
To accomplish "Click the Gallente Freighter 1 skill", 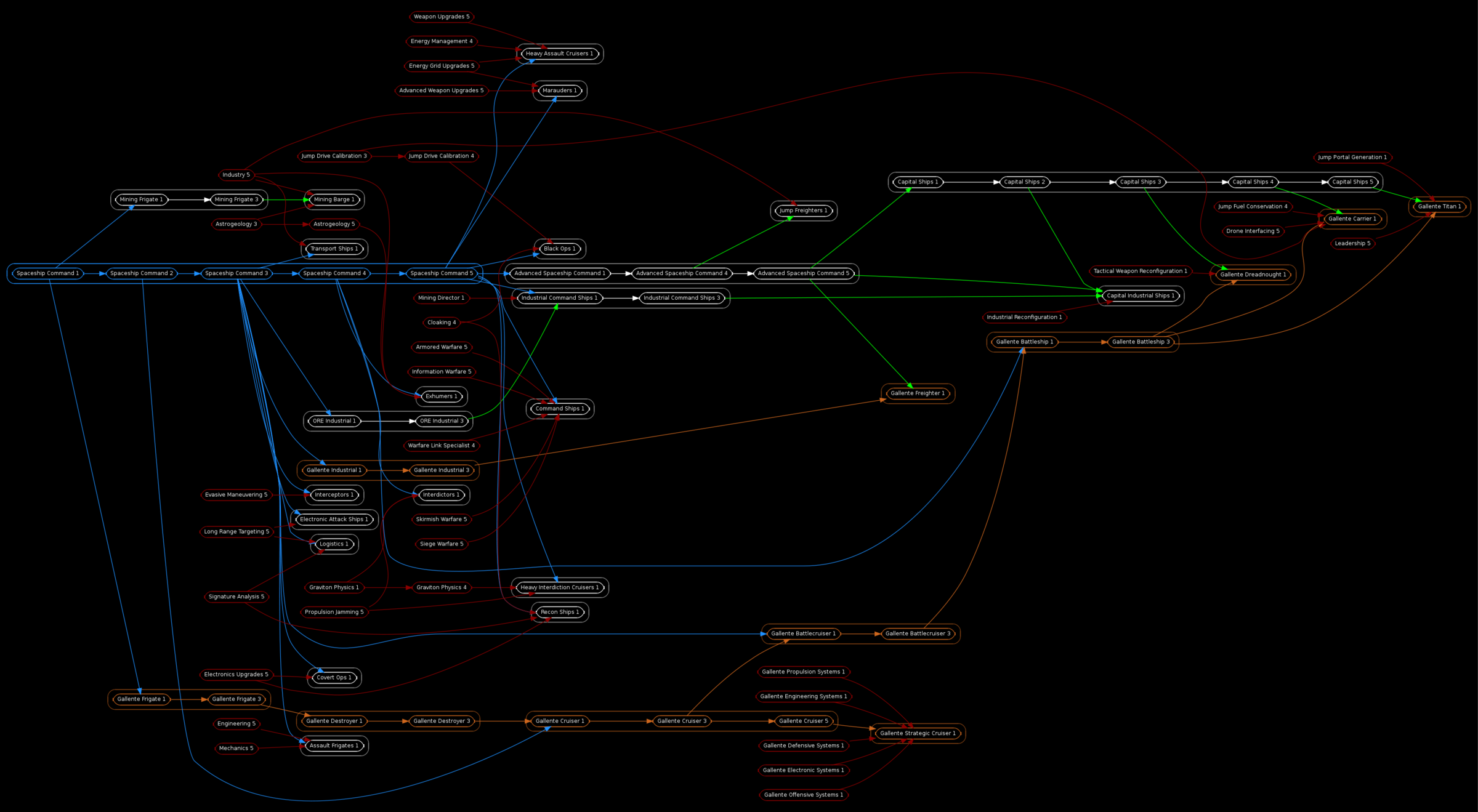I will (x=918, y=393).
